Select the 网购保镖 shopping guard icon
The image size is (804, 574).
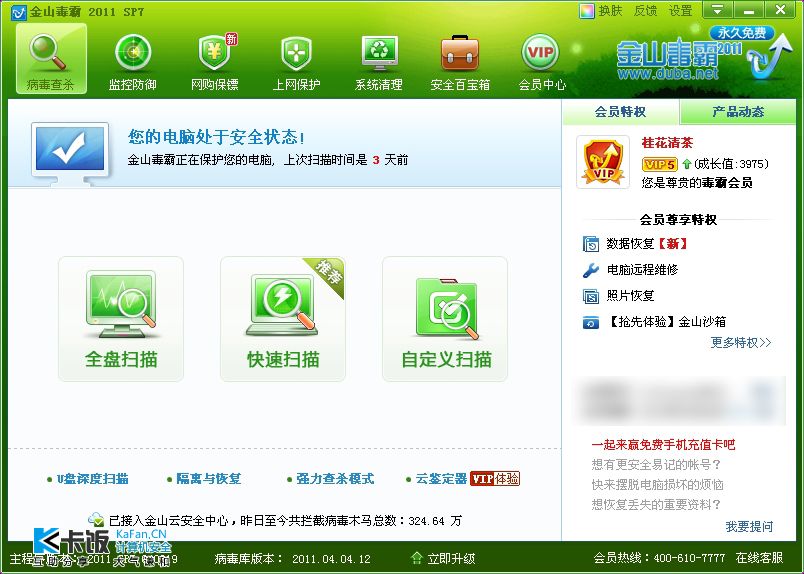point(214,59)
